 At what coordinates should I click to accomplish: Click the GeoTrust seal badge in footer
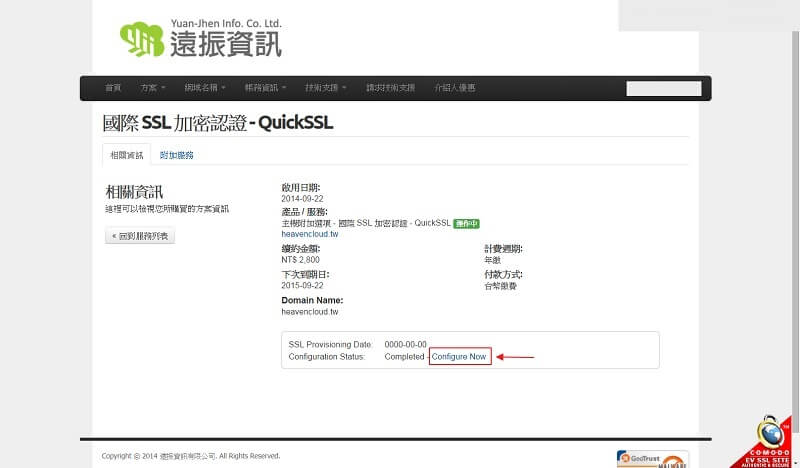coord(652,459)
